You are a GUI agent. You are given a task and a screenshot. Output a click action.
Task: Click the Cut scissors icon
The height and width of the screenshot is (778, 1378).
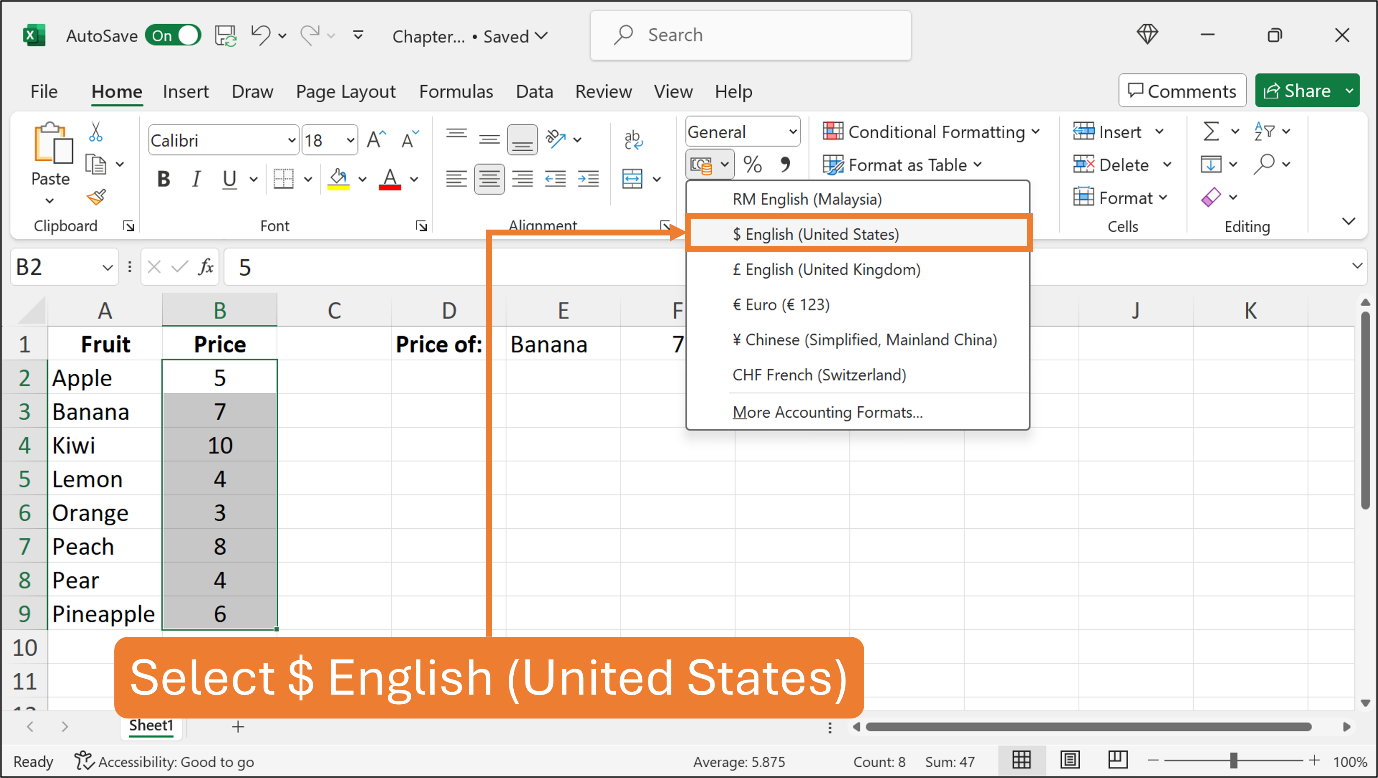pos(96,132)
